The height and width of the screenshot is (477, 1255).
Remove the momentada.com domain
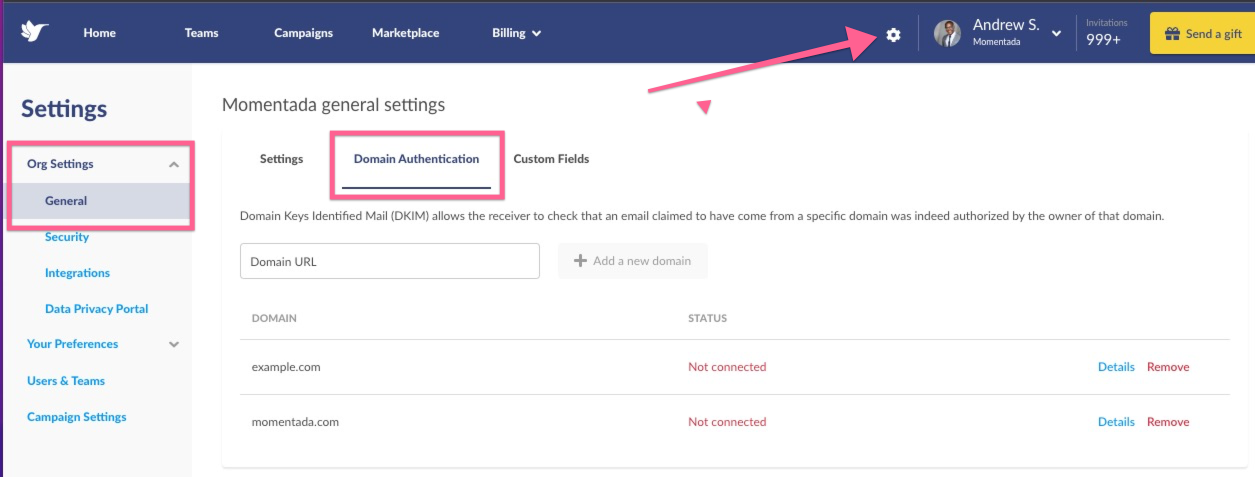[1168, 422]
